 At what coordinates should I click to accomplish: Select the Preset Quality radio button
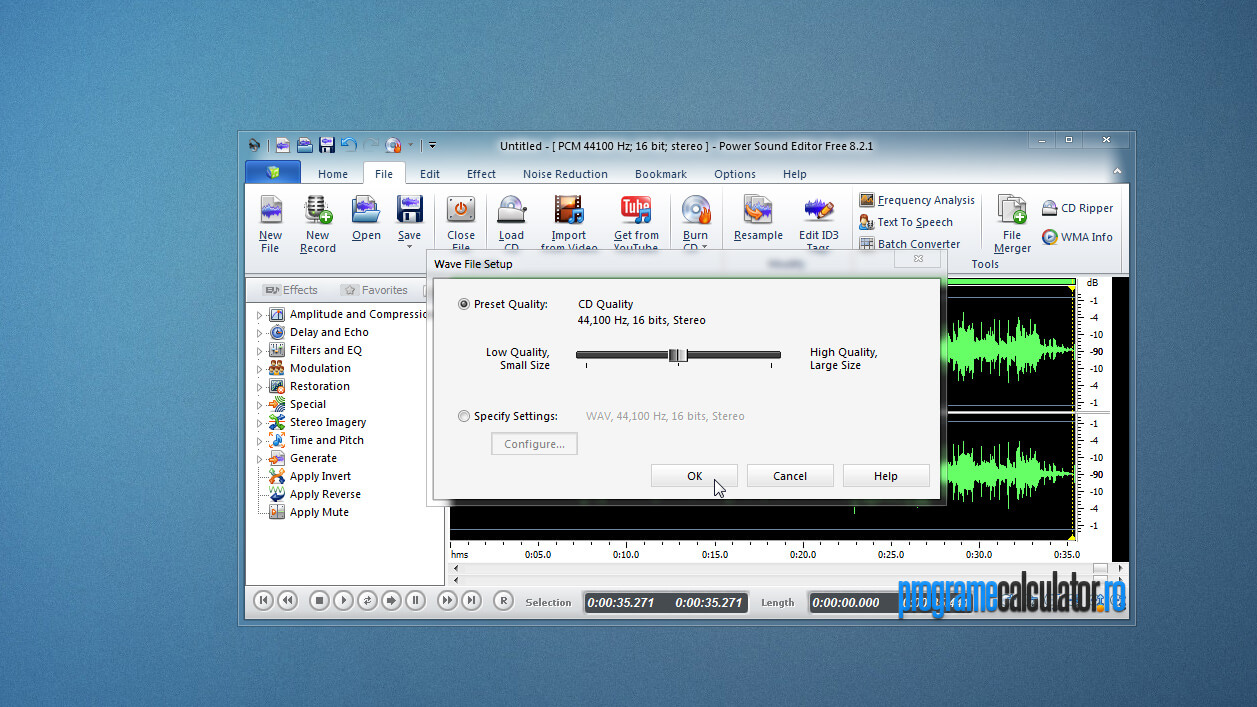(x=464, y=304)
